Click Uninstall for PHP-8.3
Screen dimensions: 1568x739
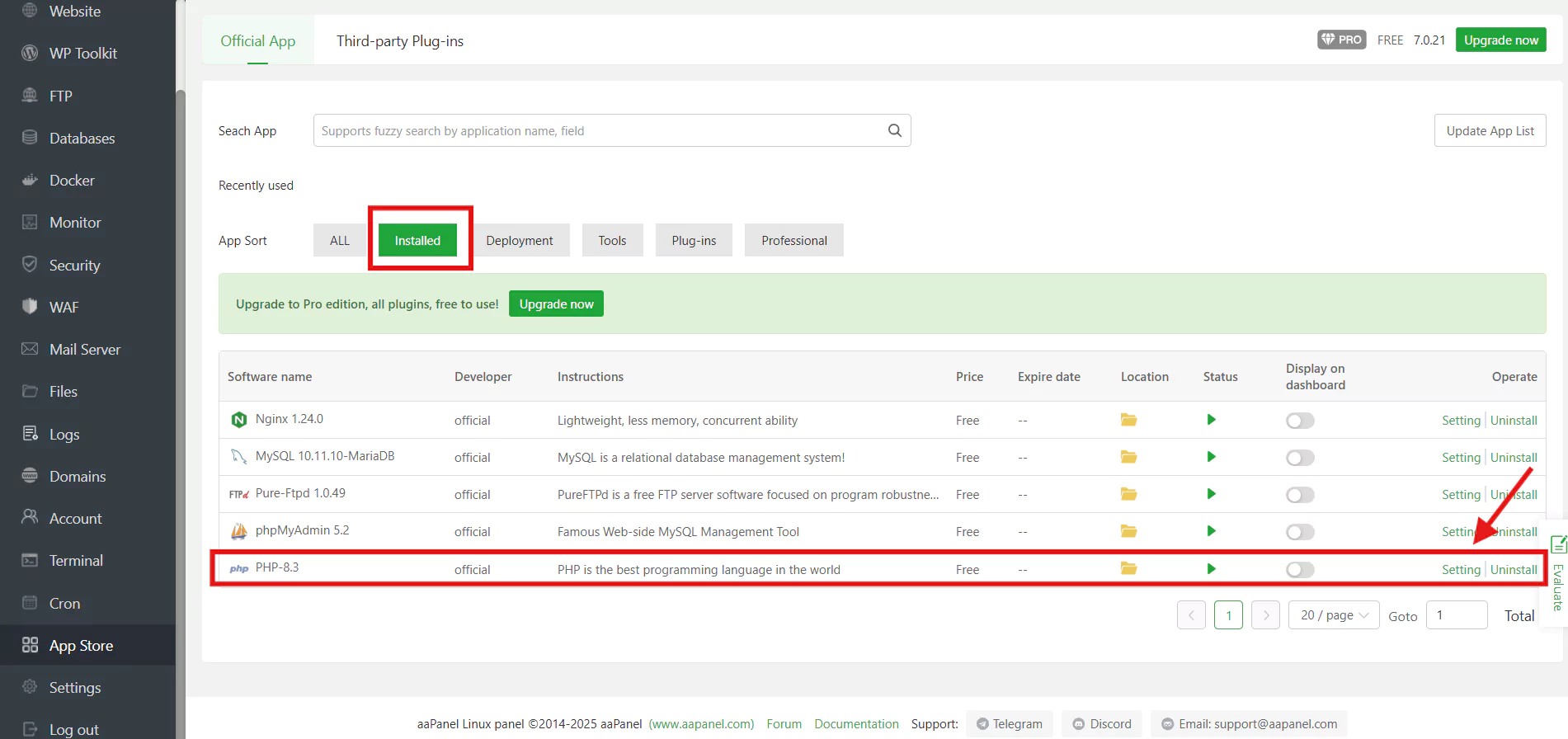(x=1514, y=570)
